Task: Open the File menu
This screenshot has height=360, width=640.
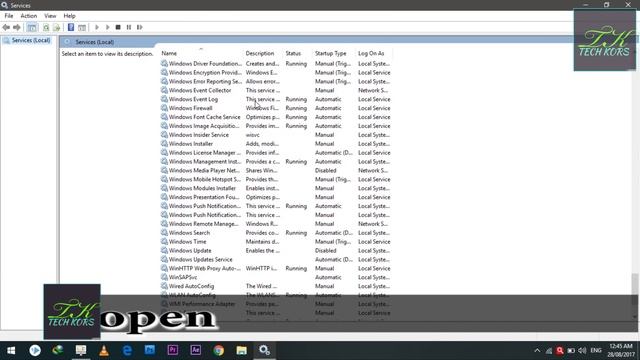Action: click(9, 16)
